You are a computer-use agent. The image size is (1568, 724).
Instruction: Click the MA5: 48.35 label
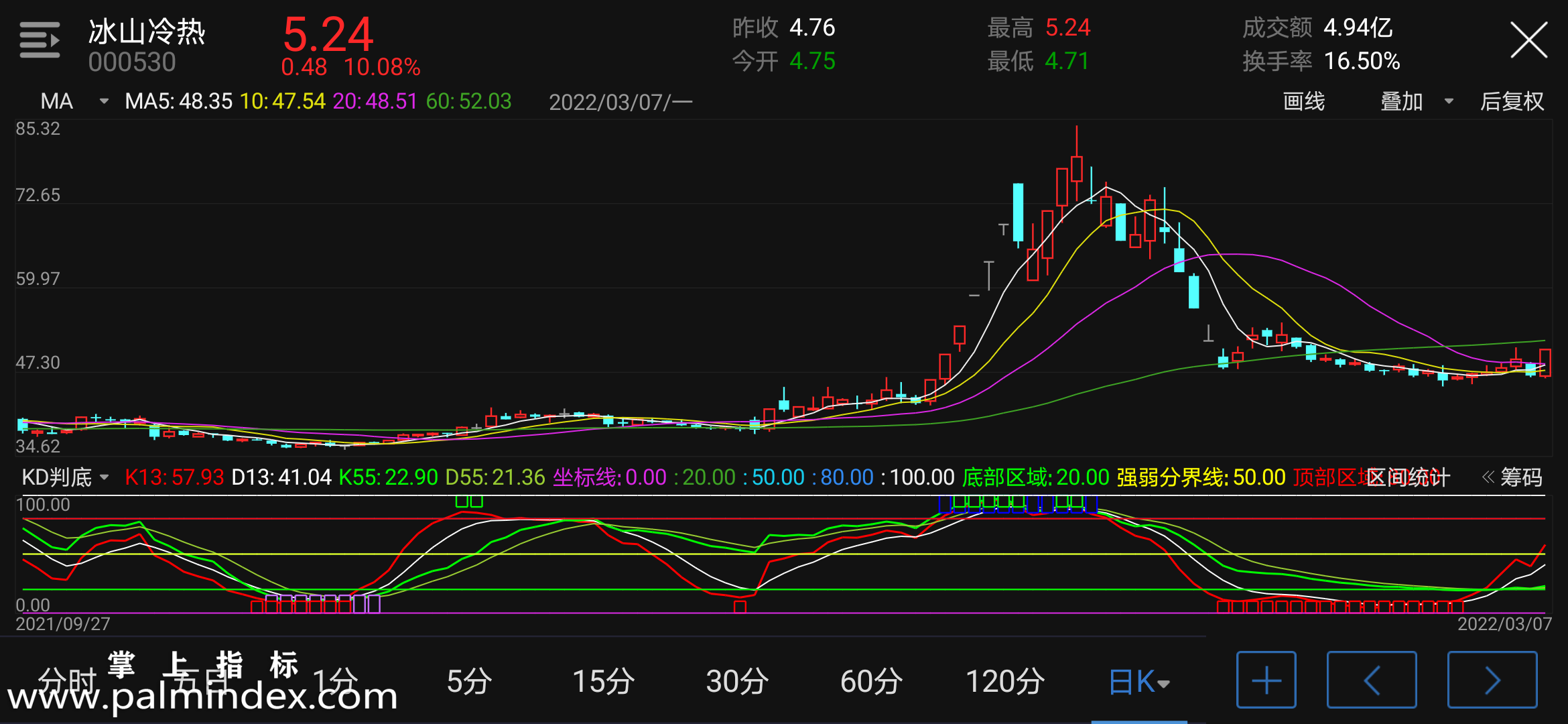point(178,101)
